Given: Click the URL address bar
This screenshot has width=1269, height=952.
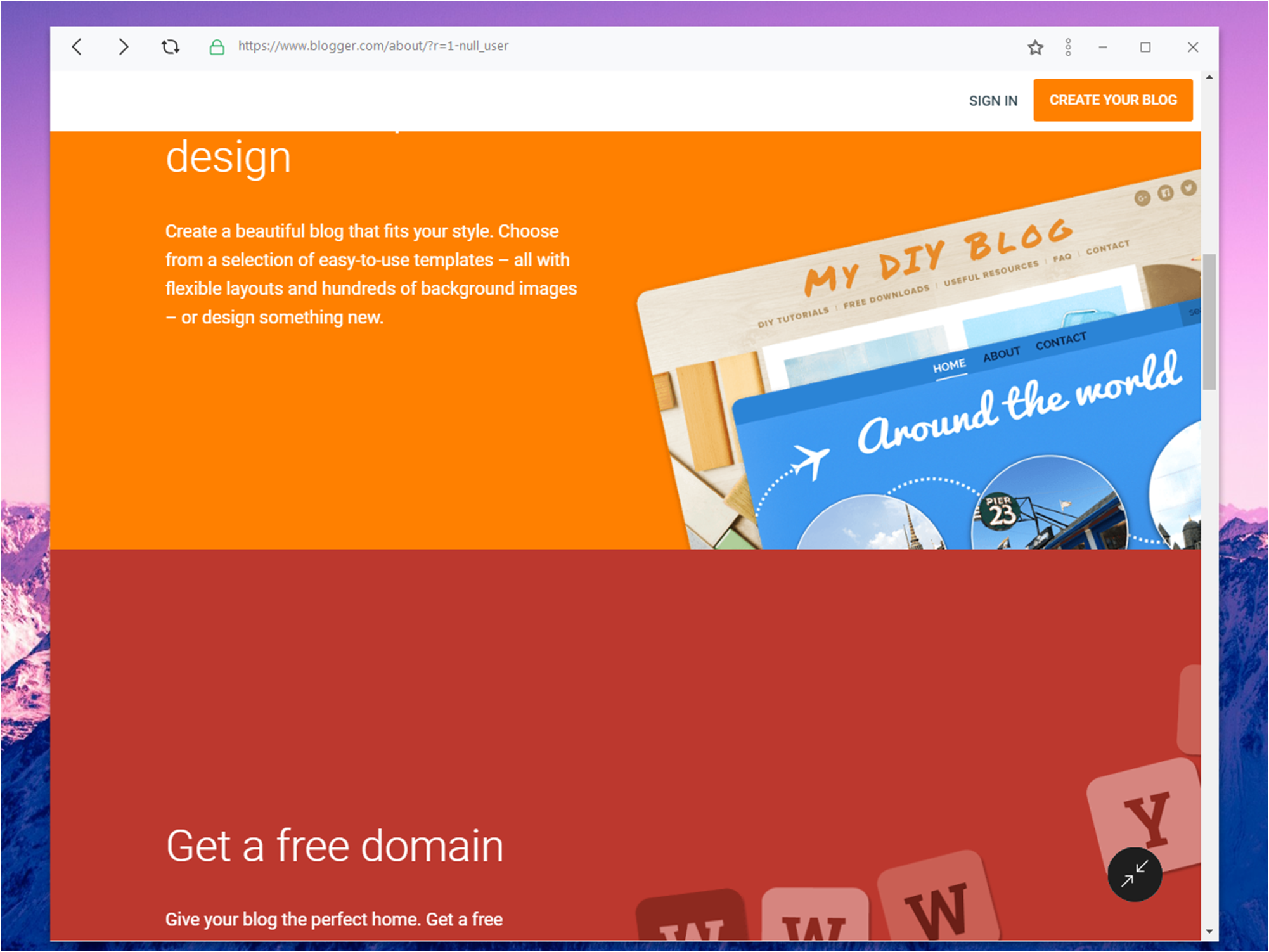Looking at the screenshot, I should click(x=373, y=46).
